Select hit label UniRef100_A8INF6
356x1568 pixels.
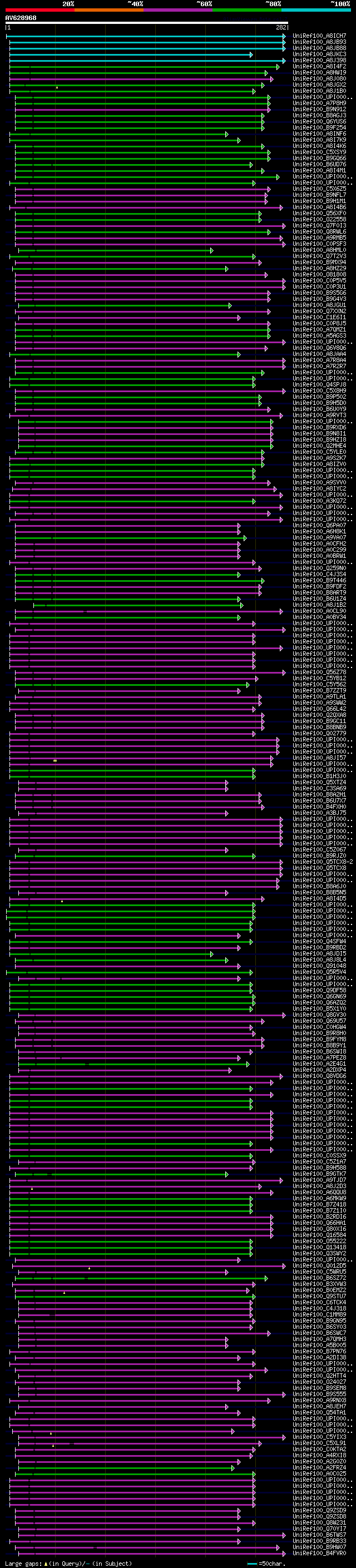(319, 134)
